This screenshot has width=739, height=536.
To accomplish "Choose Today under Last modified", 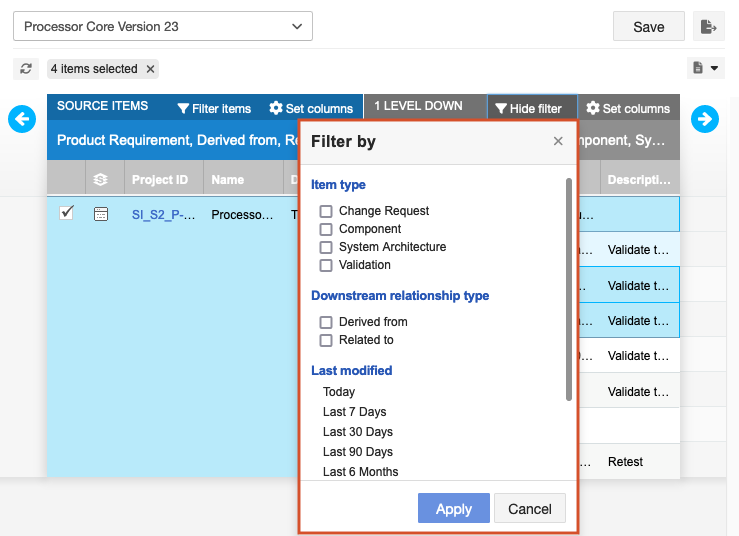I will tap(339, 392).
